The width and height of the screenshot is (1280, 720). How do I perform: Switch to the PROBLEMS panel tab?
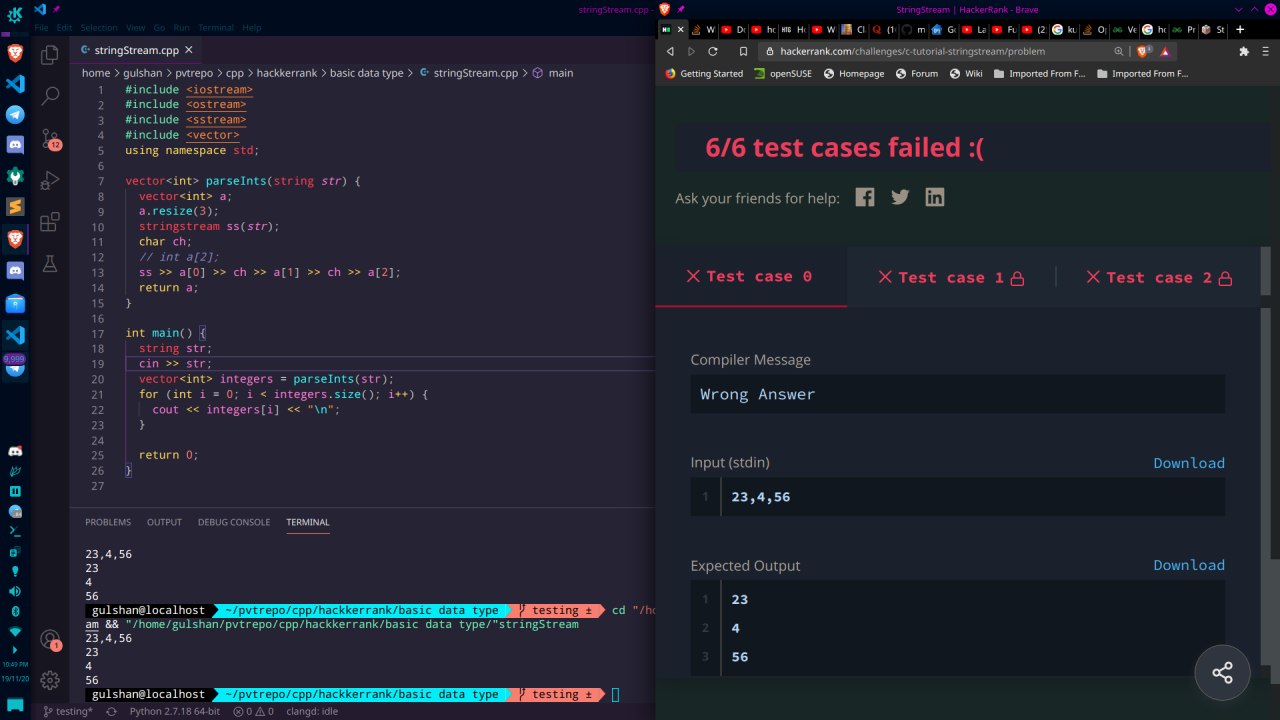[x=108, y=522]
